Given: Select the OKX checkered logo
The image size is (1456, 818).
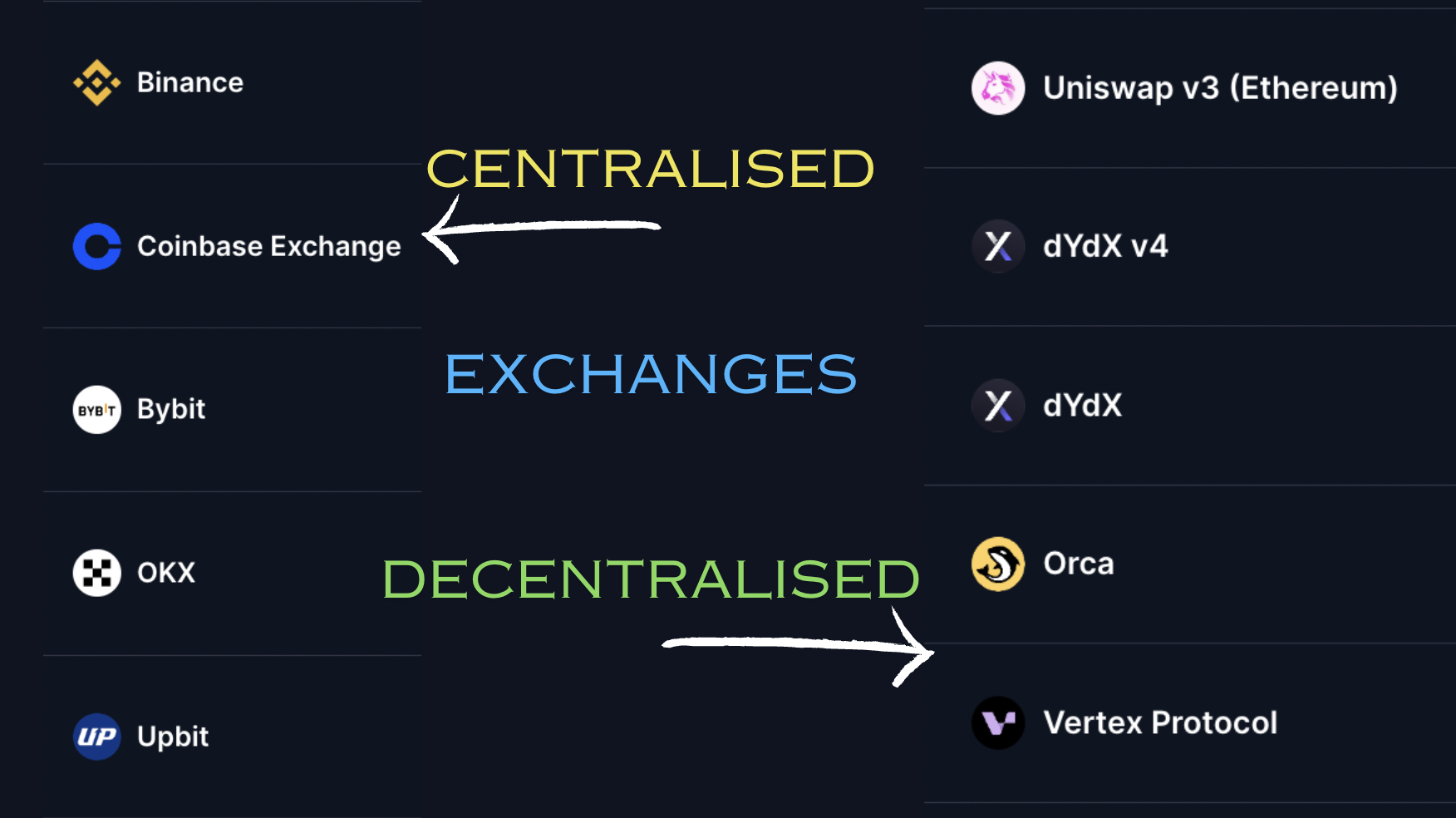Looking at the screenshot, I should click(x=96, y=572).
